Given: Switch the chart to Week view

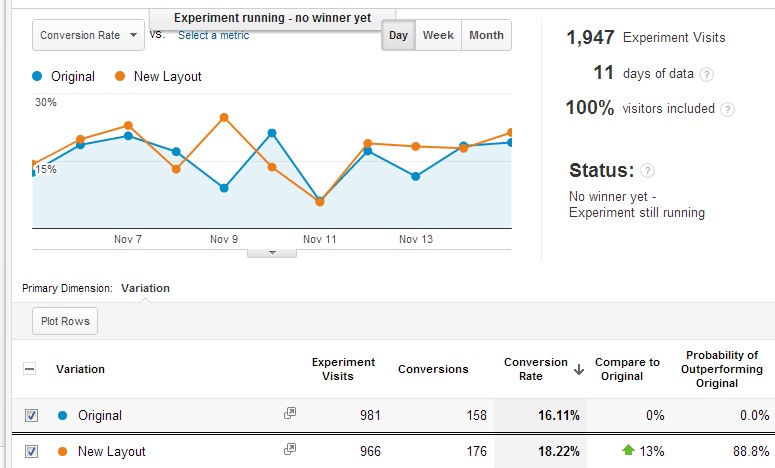Looking at the screenshot, I should pyautogui.click(x=438, y=35).
